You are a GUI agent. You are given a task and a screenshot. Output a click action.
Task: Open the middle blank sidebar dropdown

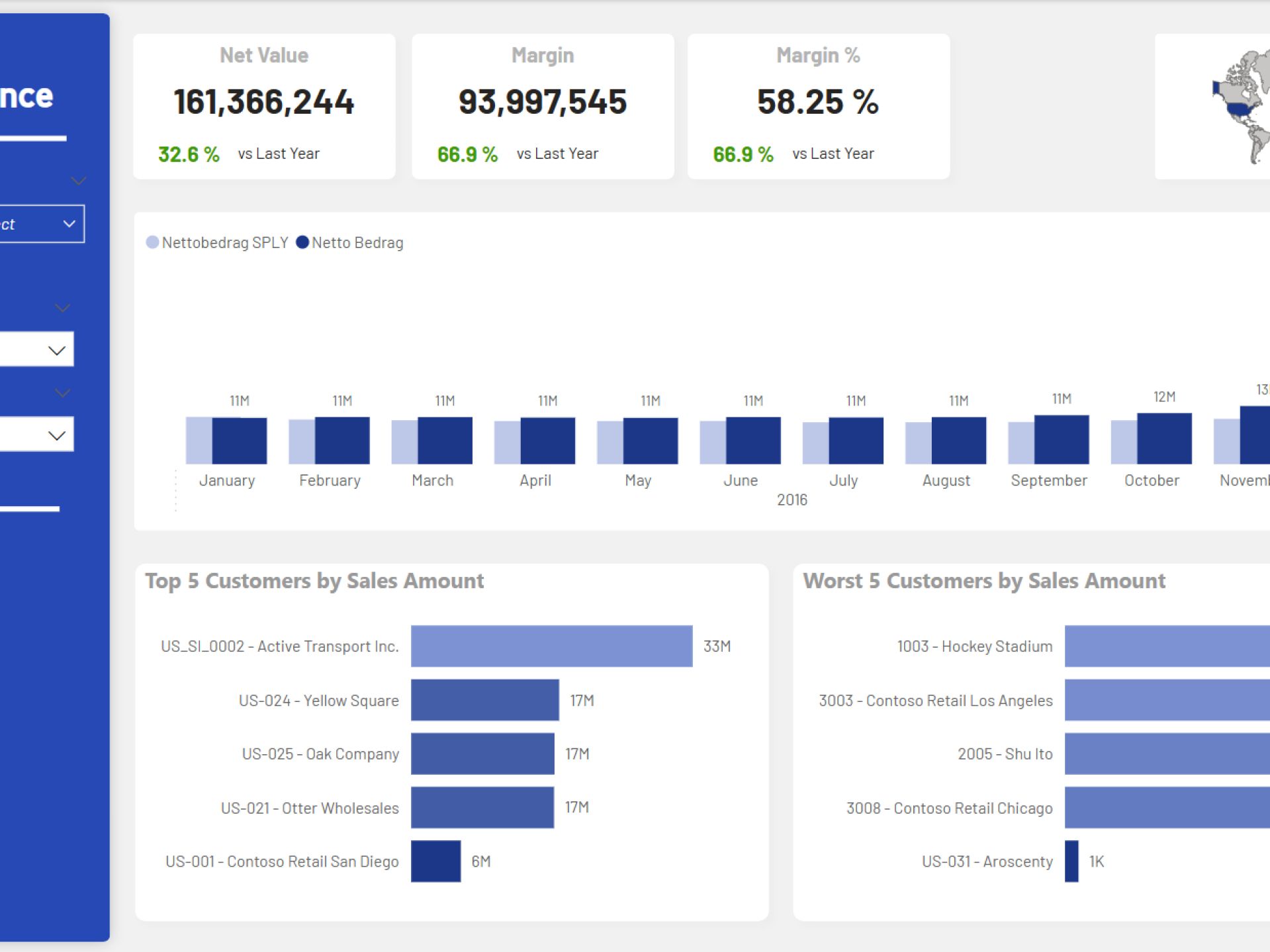pos(36,349)
